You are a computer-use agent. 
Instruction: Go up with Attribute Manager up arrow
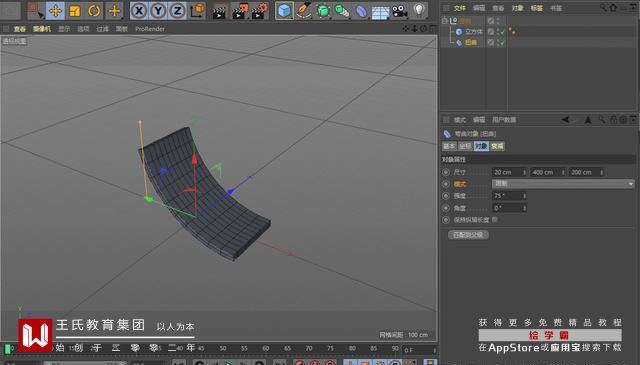pos(588,120)
